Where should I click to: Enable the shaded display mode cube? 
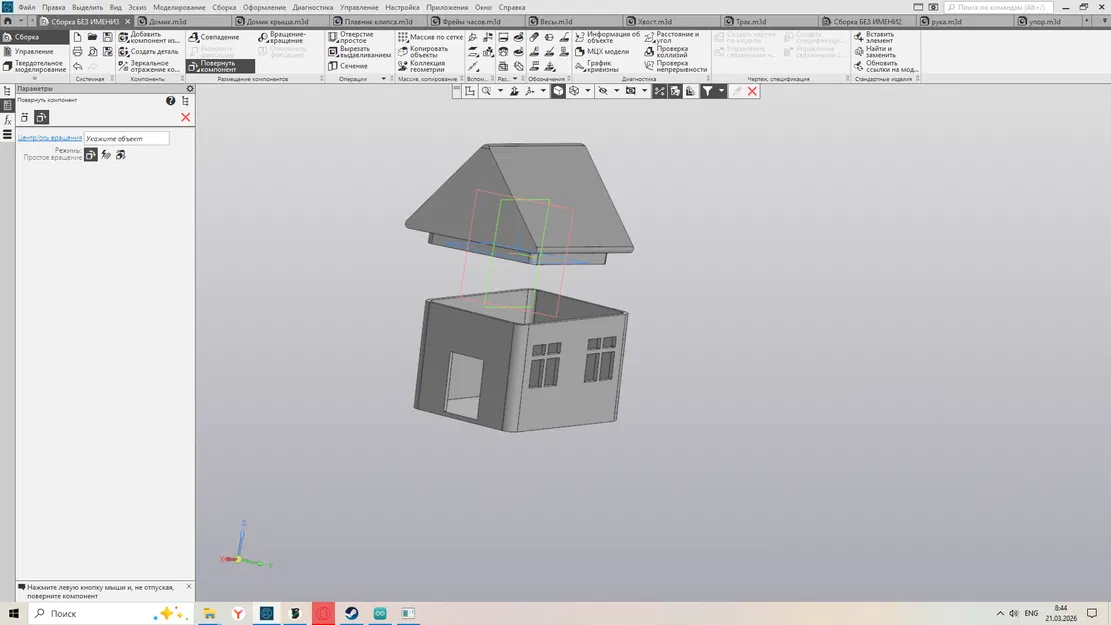pyautogui.click(x=559, y=90)
